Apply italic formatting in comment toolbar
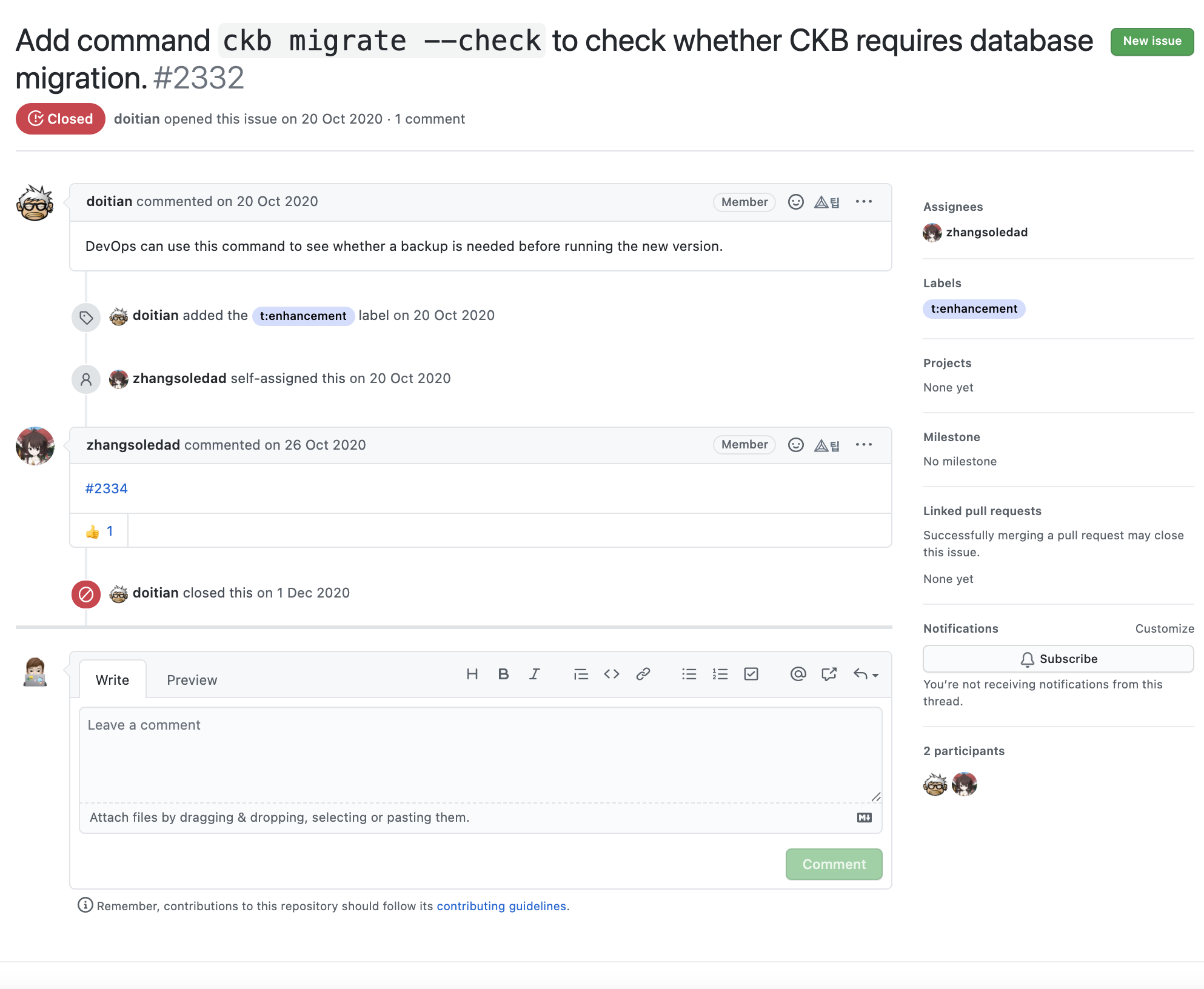The image size is (1204, 989). click(534, 674)
